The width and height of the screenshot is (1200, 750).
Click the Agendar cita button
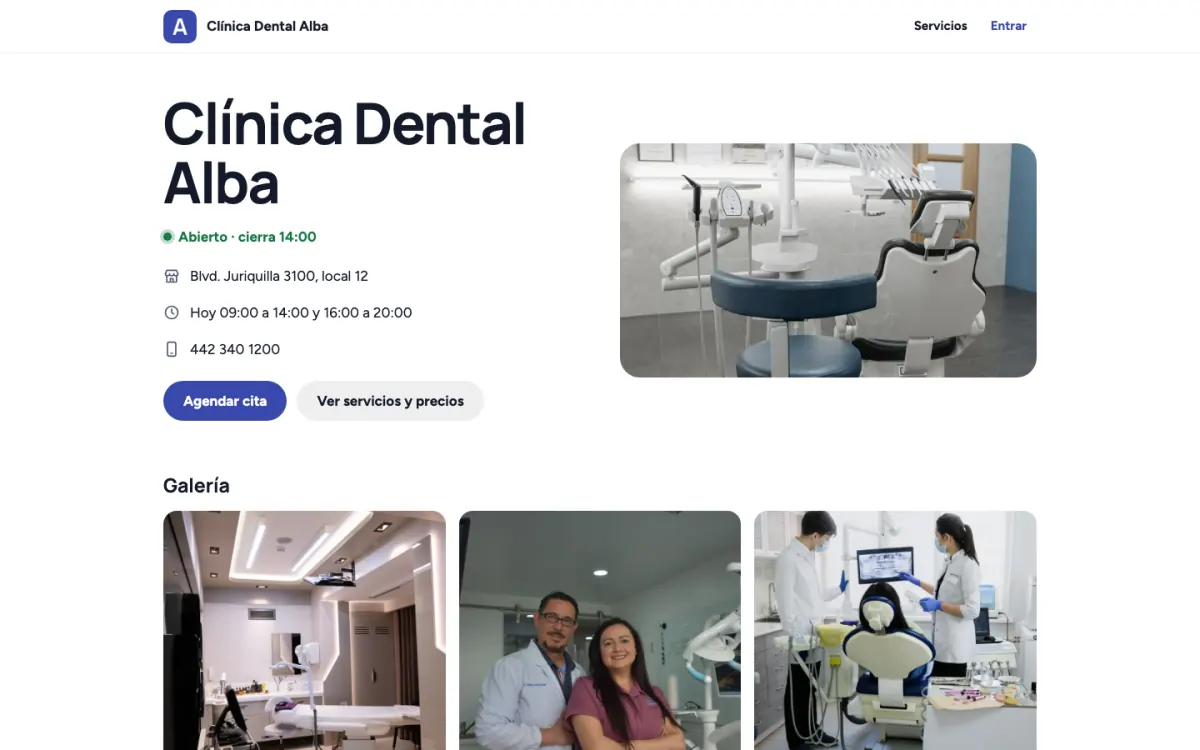(x=225, y=401)
